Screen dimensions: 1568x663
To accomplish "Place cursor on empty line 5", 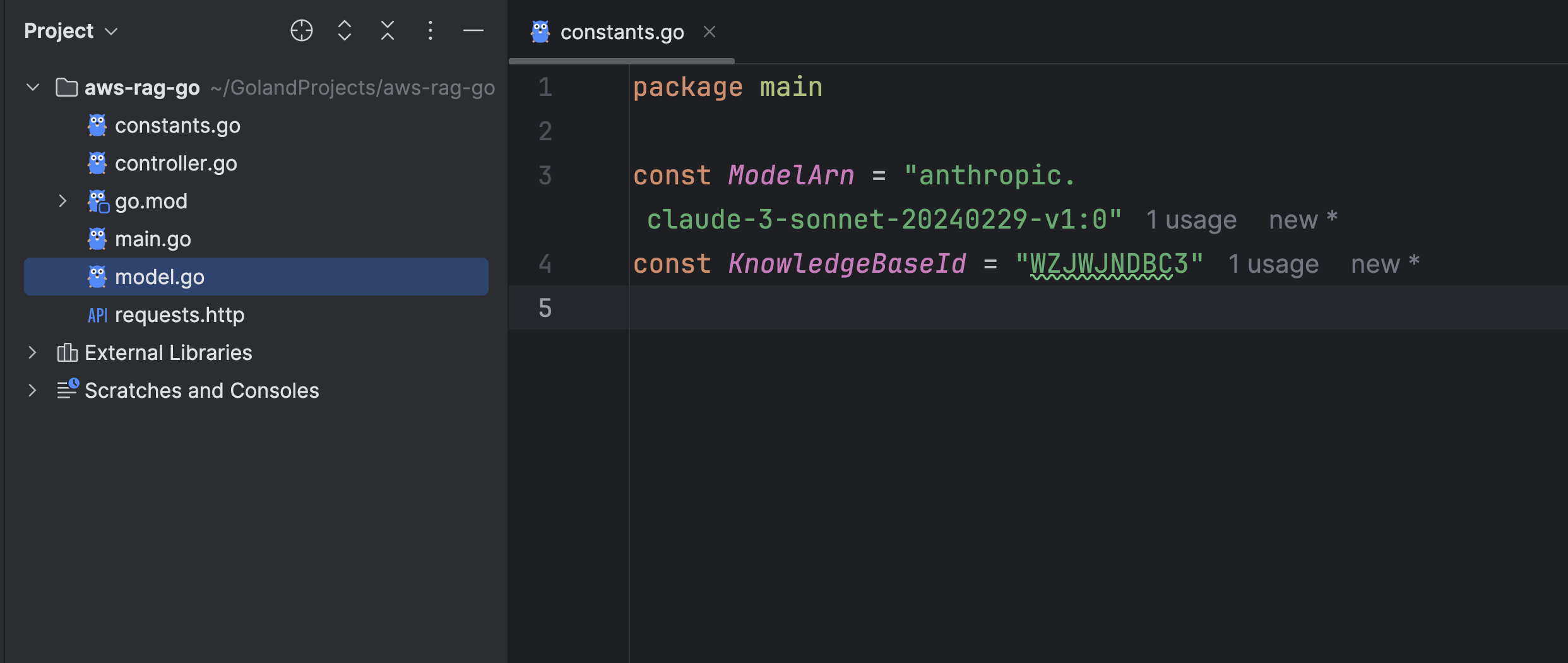I will pos(947,308).
